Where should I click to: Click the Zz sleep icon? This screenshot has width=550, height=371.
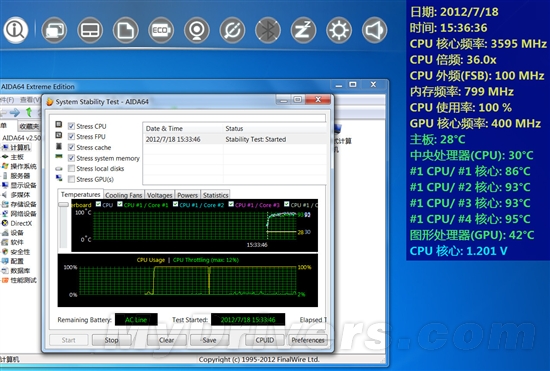303,30
